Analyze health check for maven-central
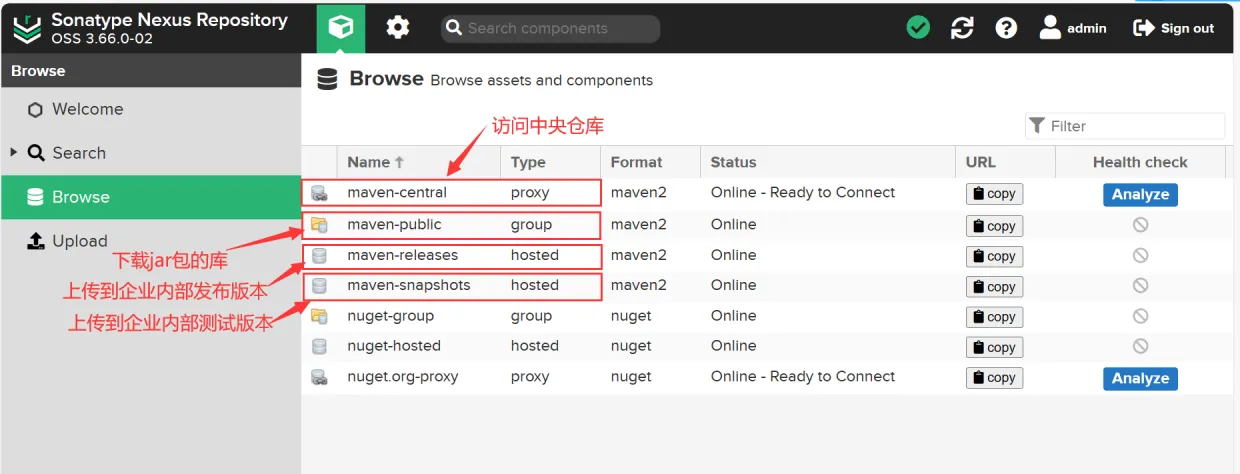 click(1140, 194)
